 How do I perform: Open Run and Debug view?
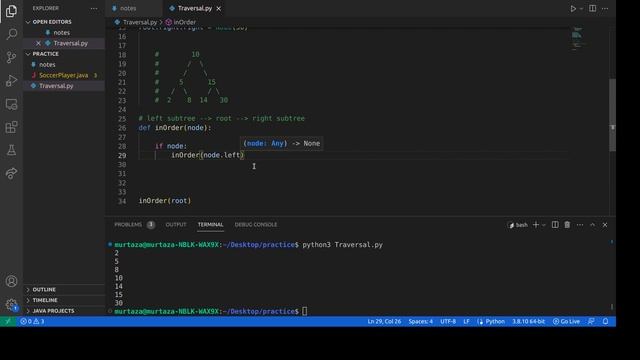(11, 80)
